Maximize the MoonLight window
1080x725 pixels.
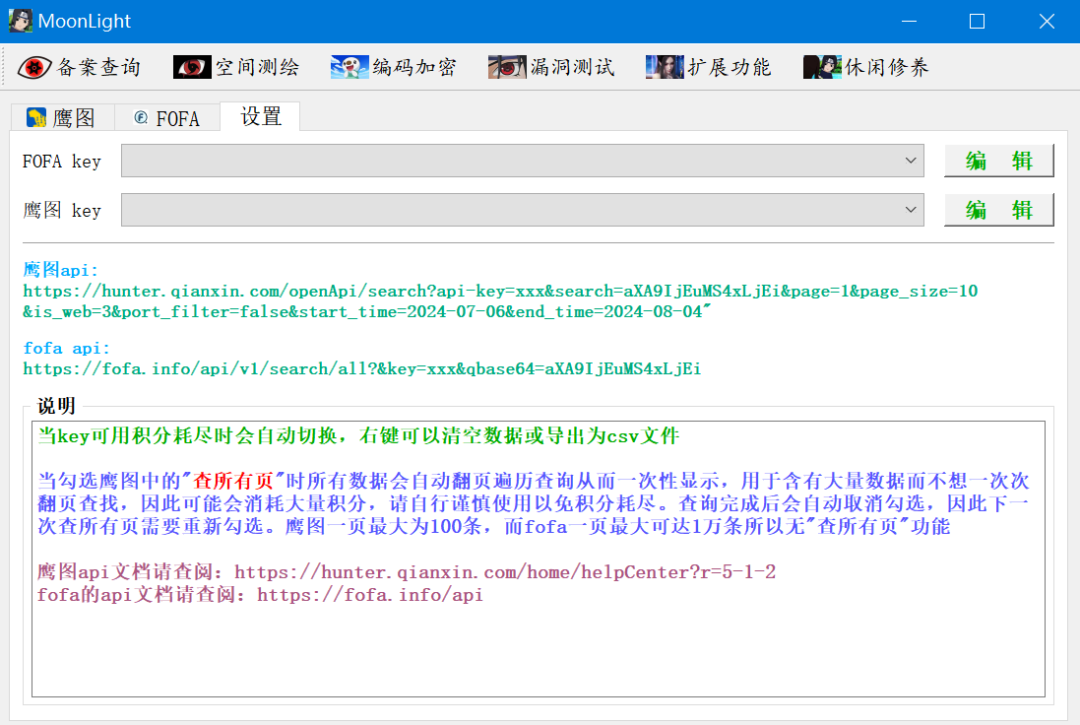click(x=977, y=21)
